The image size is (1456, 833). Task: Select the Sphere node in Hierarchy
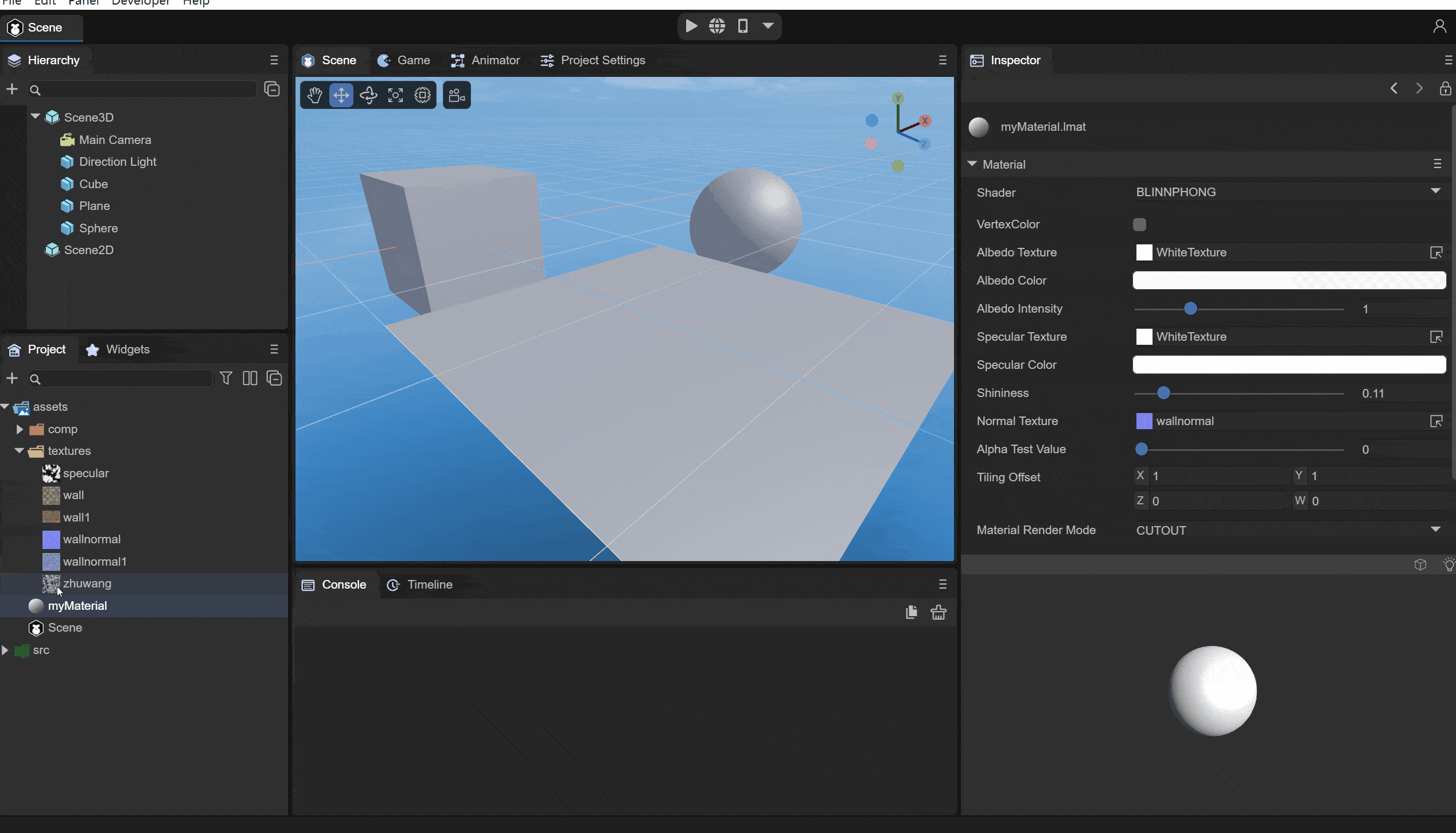(98, 228)
